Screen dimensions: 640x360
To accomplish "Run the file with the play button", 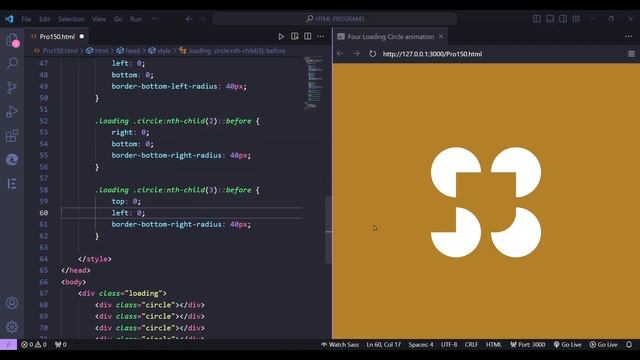I will coord(281,36).
